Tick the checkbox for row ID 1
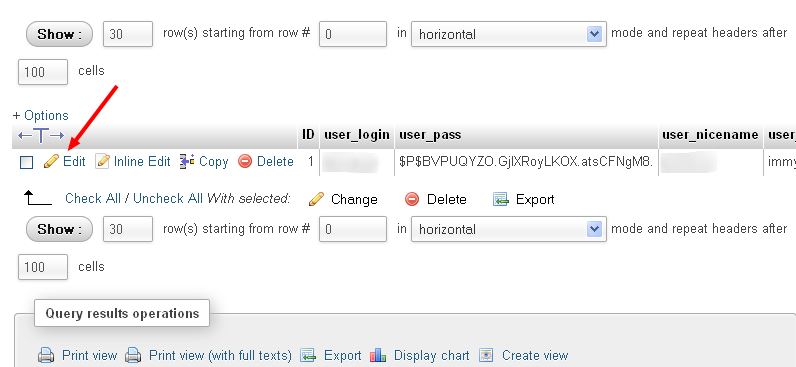Screen dimensions: 796x367 pyautogui.click(x=26, y=162)
